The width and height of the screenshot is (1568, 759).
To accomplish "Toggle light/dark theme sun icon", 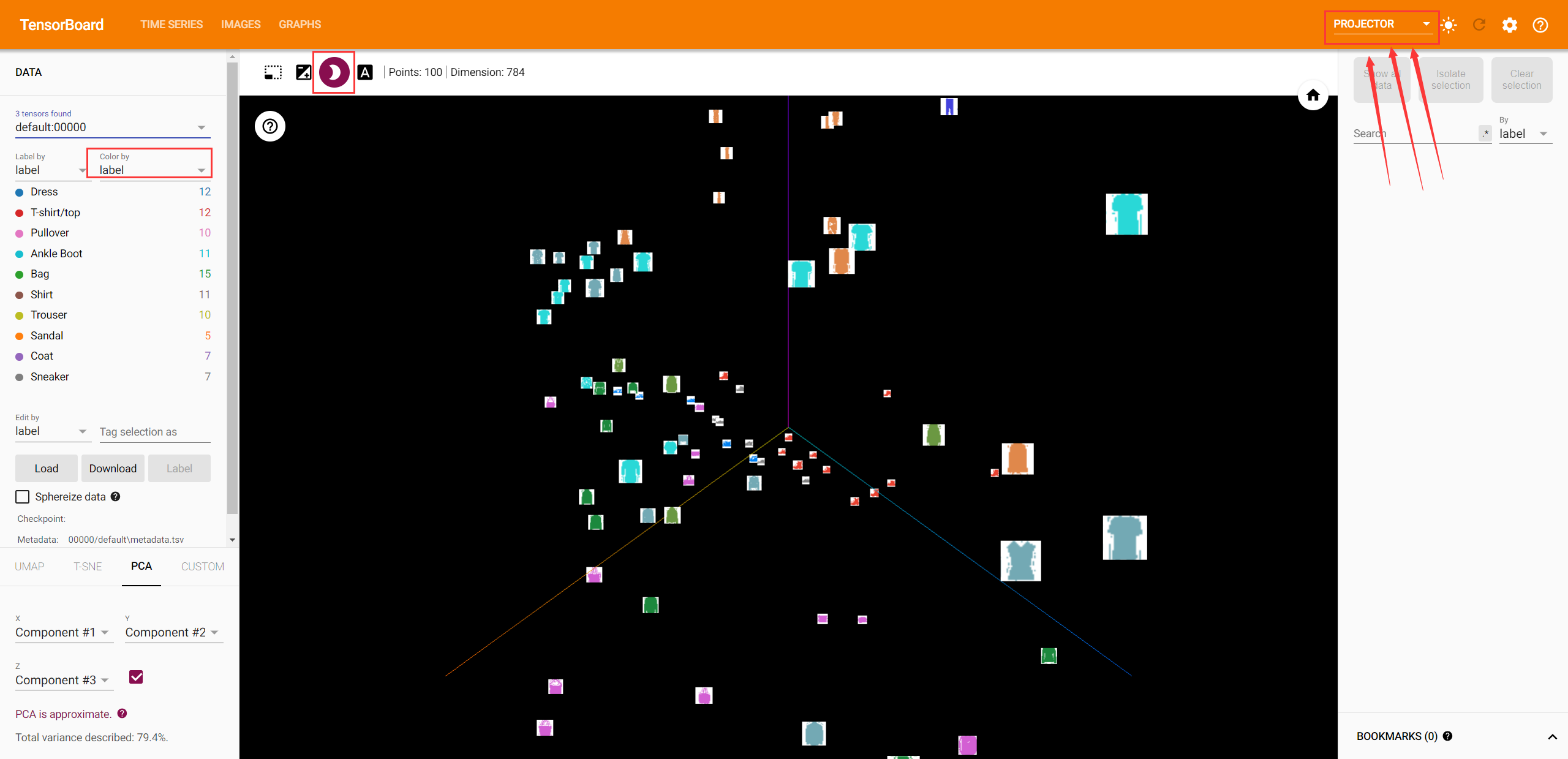I will tap(1449, 25).
